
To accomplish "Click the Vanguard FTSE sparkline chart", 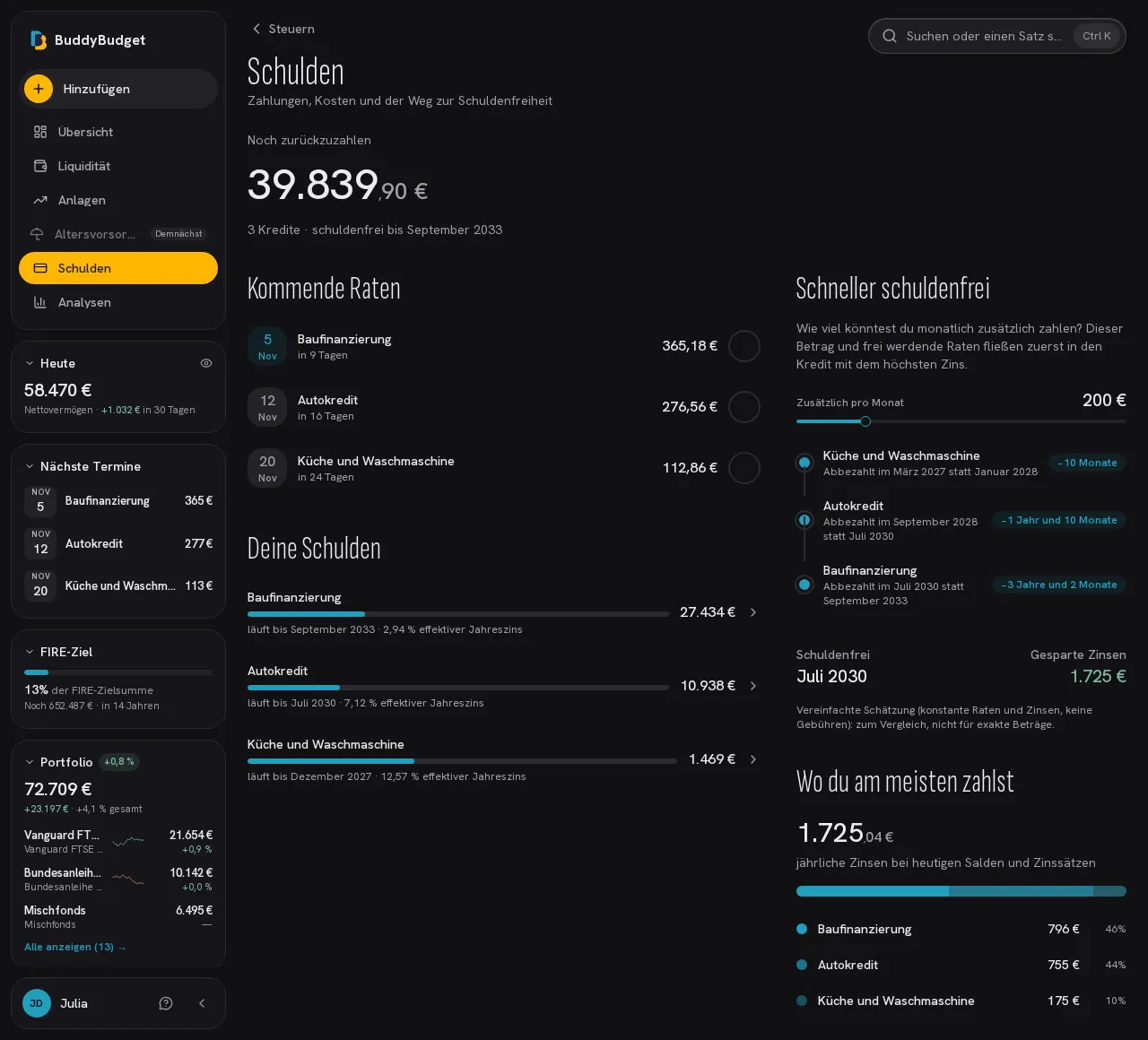I will tap(128, 841).
